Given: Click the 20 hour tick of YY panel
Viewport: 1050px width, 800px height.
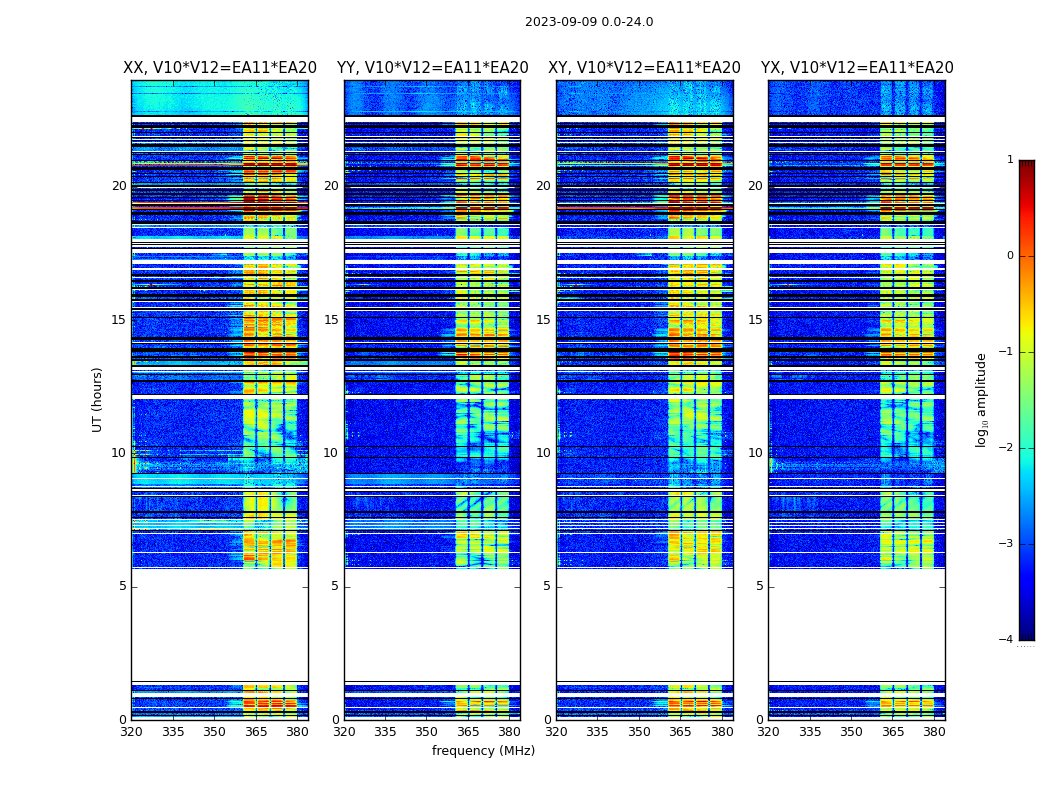Looking at the screenshot, I should 331,185.
